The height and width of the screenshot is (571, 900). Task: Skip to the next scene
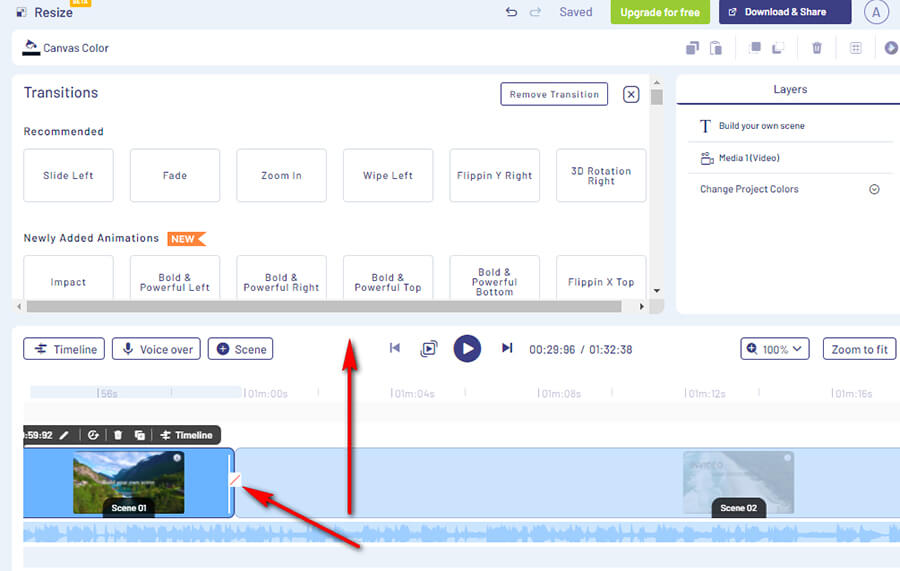pos(507,348)
